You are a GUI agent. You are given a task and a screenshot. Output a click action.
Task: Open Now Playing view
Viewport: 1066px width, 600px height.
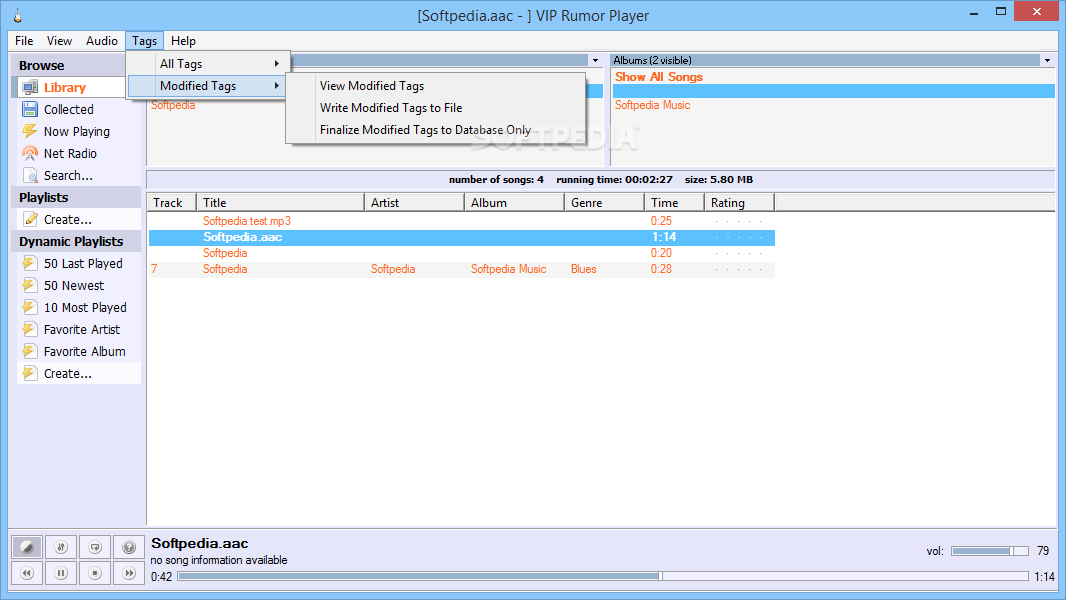[77, 132]
